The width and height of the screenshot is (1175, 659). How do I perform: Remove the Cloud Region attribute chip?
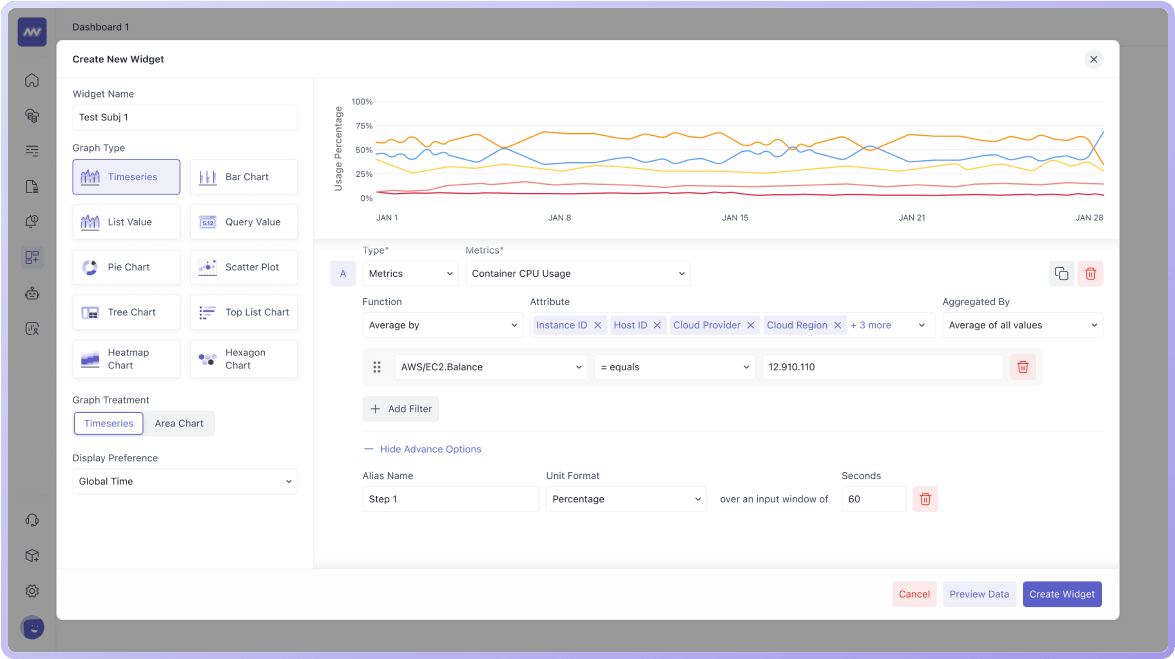coord(838,325)
